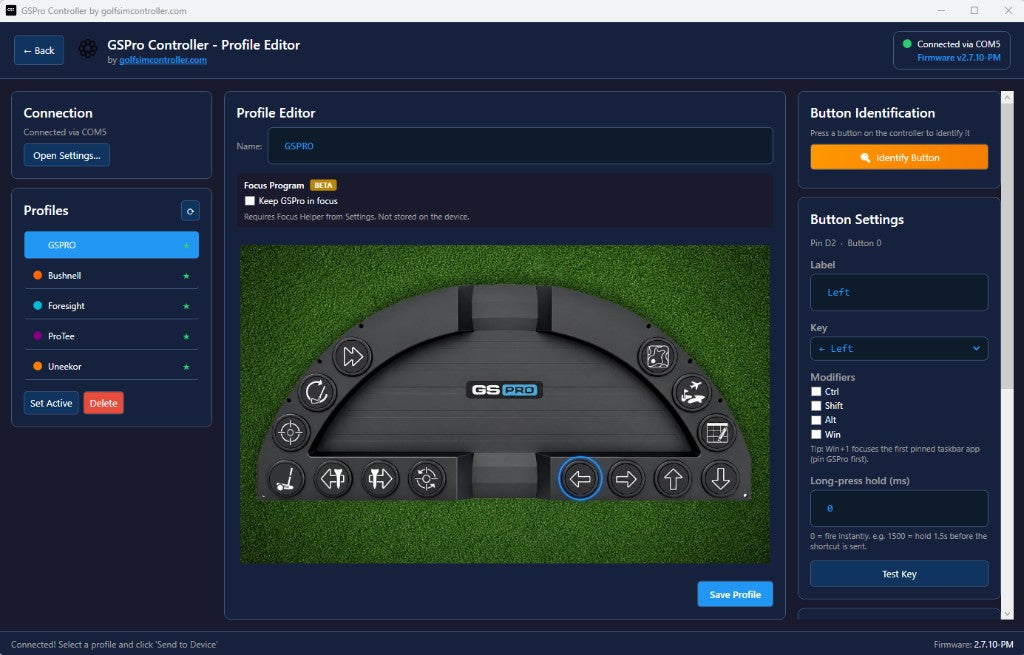Click the GS PRO logo thumbnail
The height and width of the screenshot is (655, 1024).
504,390
